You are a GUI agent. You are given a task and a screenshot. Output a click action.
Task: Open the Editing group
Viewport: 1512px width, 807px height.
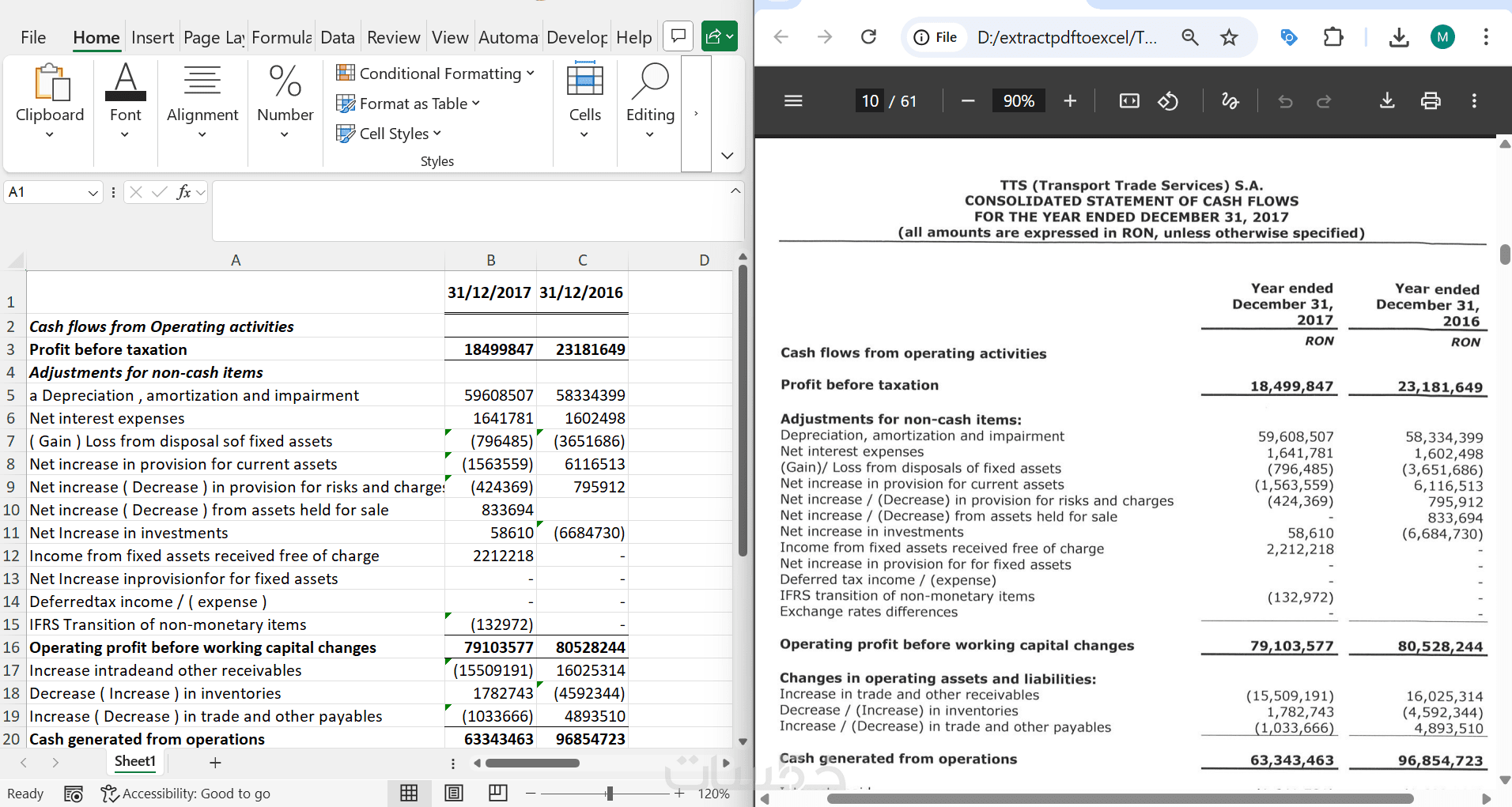point(650,101)
